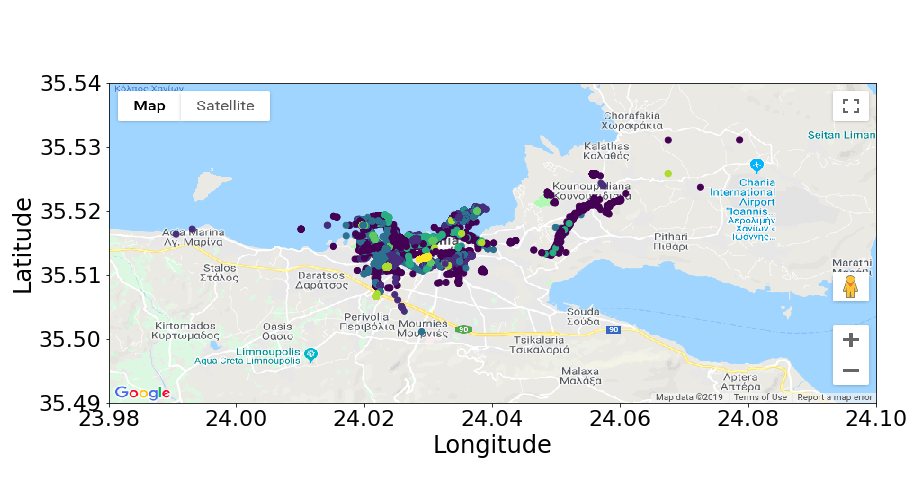The height and width of the screenshot is (486, 918).
Task: Zoom out with the minus button
Action: [x=851, y=370]
